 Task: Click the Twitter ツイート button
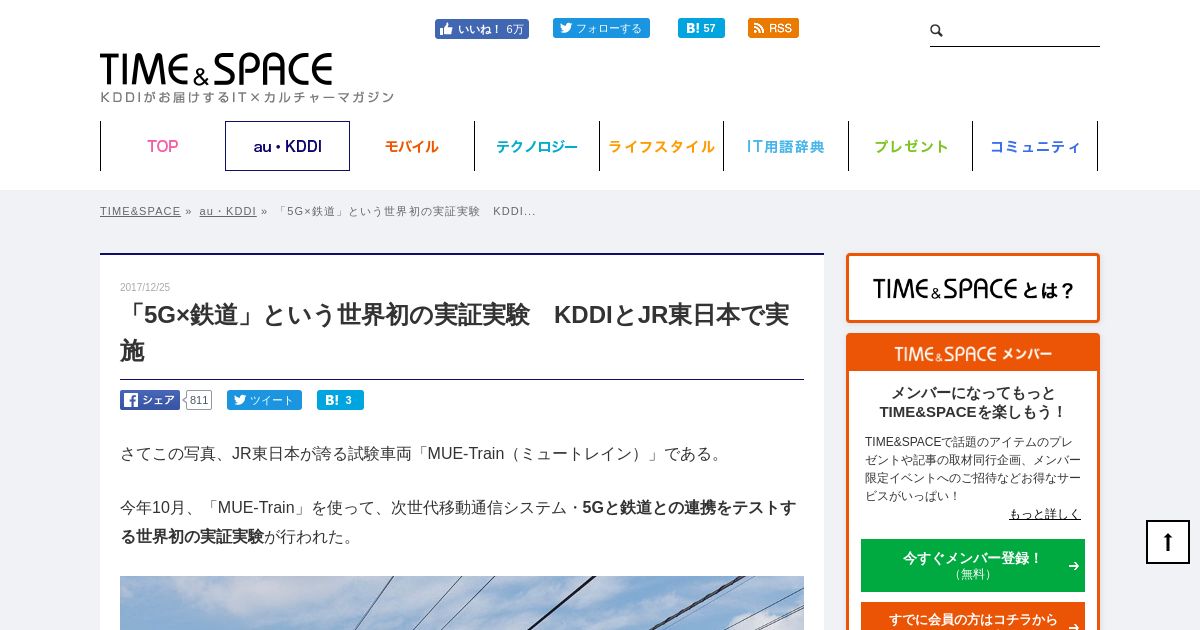click(264, 400)
